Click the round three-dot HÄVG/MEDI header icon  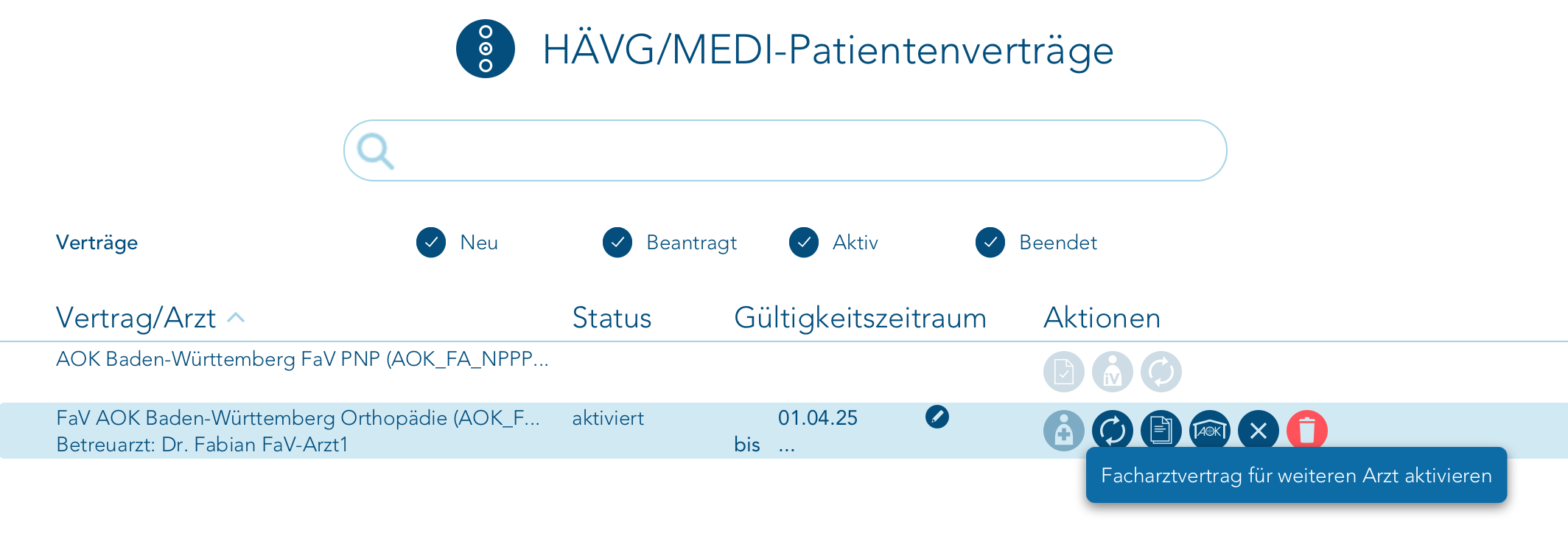[x=485, y=49]
